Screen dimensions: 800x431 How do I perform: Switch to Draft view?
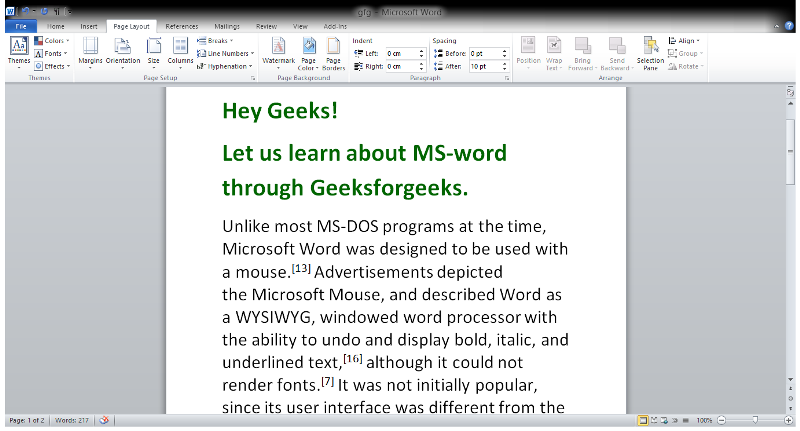(x=686, y=420)
